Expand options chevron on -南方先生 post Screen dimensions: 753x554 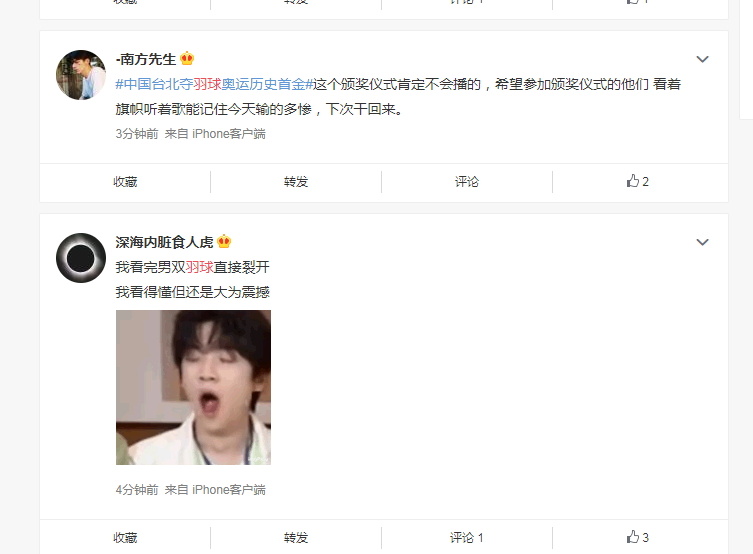[702, 59]
